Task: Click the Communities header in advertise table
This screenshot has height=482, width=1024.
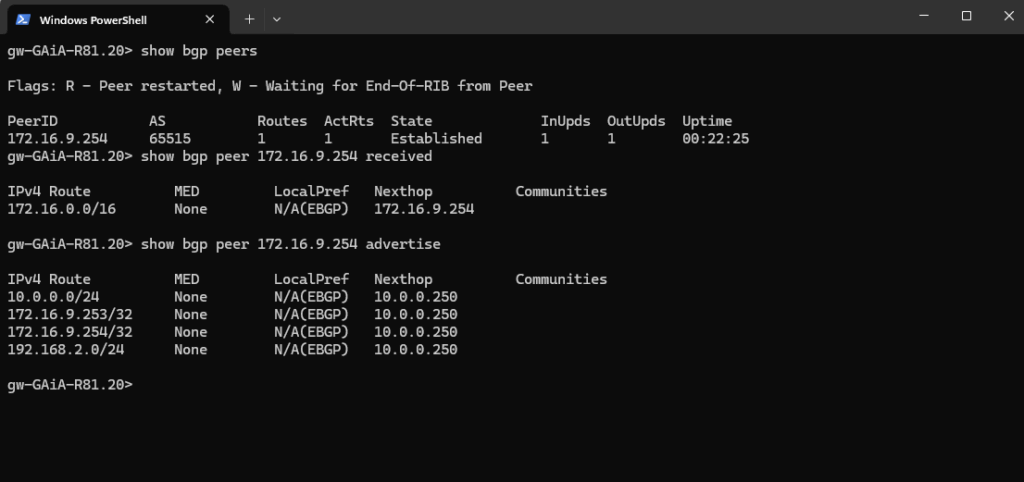Action: pyautogui.click(x=561, y=279)
